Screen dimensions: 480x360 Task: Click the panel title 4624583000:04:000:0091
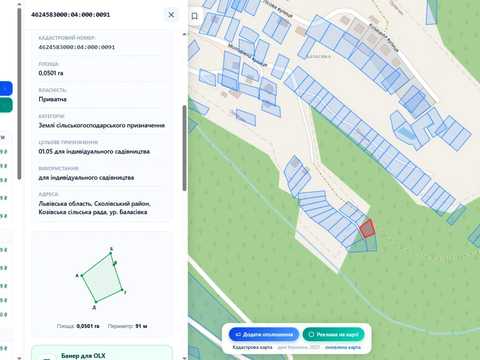click(70, 15)
